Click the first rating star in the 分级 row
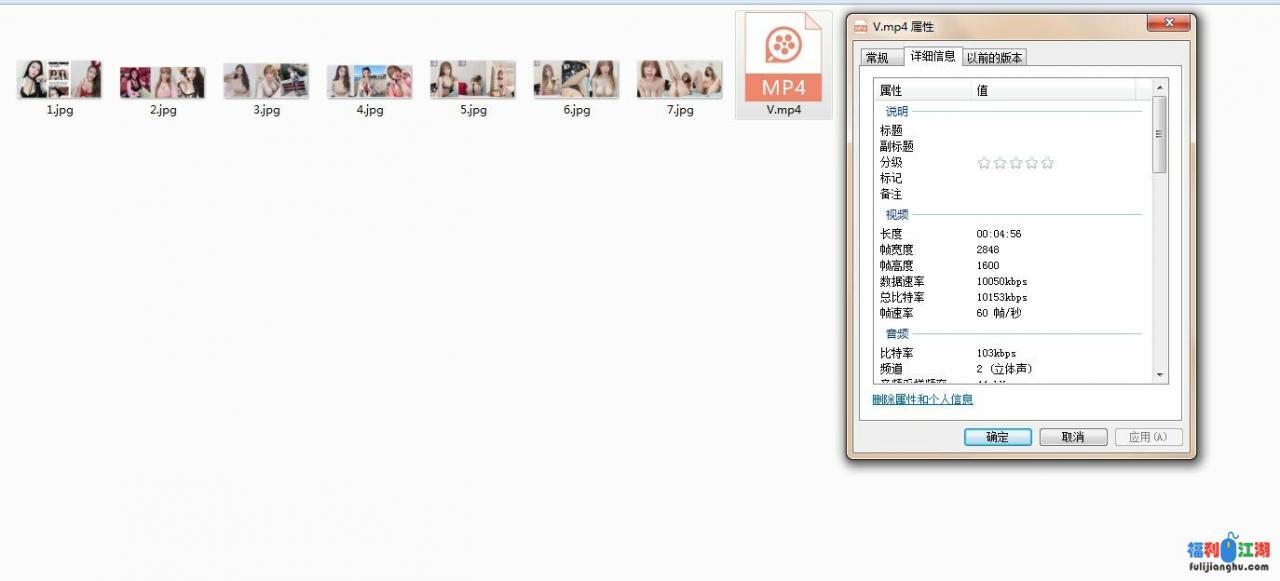The height and width of the screenshot is (581, 1280). [984, 162]
